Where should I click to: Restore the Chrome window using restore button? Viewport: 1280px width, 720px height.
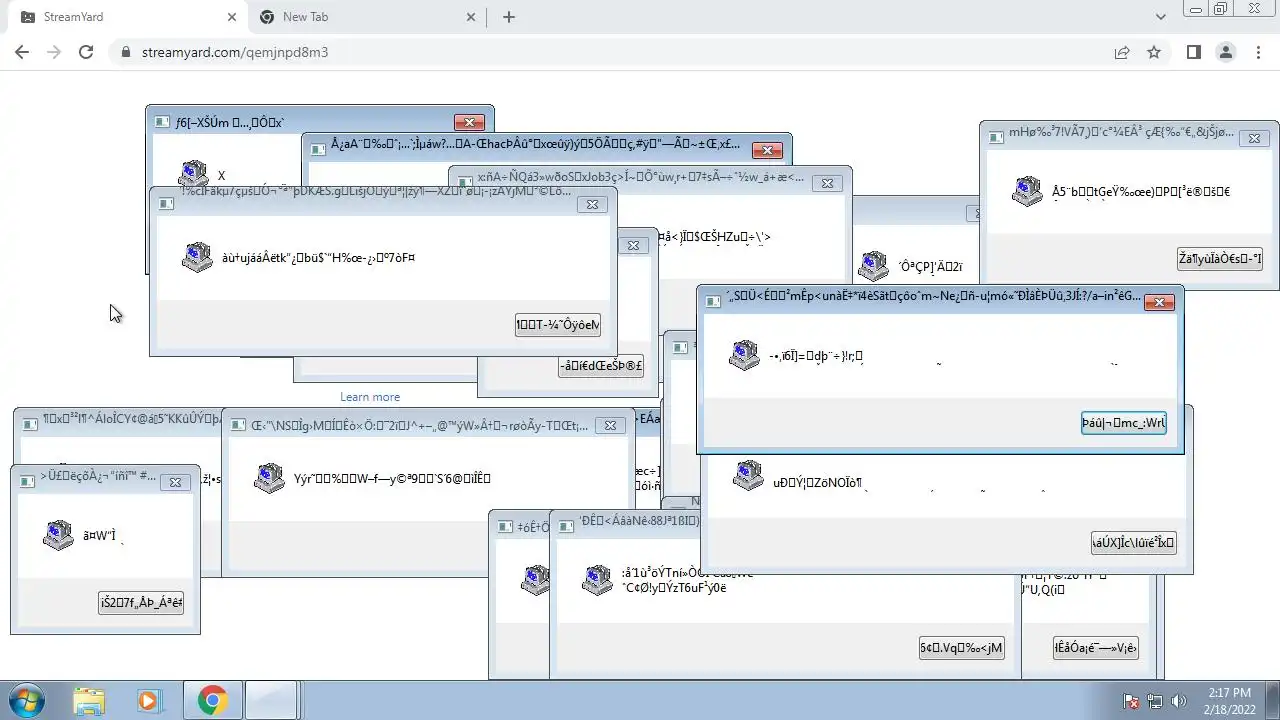(1220, 8)
